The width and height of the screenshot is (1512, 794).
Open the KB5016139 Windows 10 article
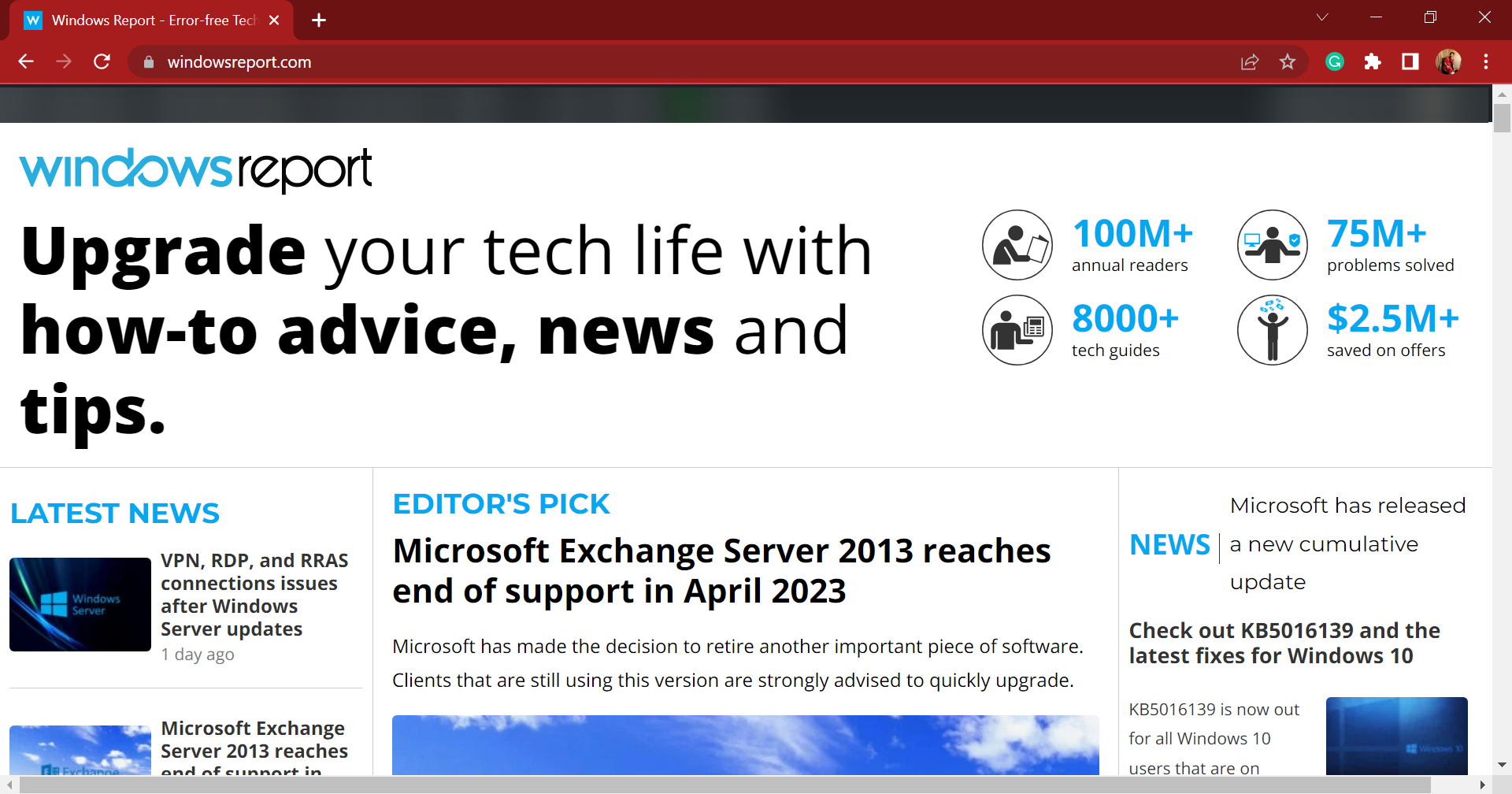[1284, 643]
